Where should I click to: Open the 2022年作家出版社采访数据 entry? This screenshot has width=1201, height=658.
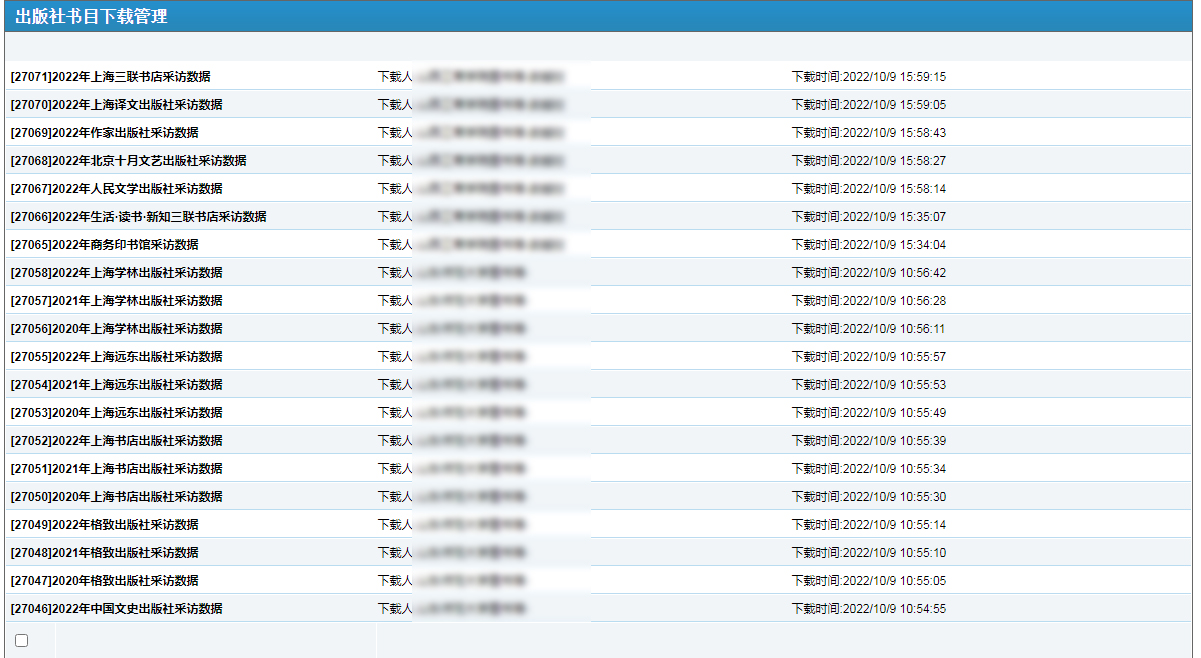coord(104,133)
